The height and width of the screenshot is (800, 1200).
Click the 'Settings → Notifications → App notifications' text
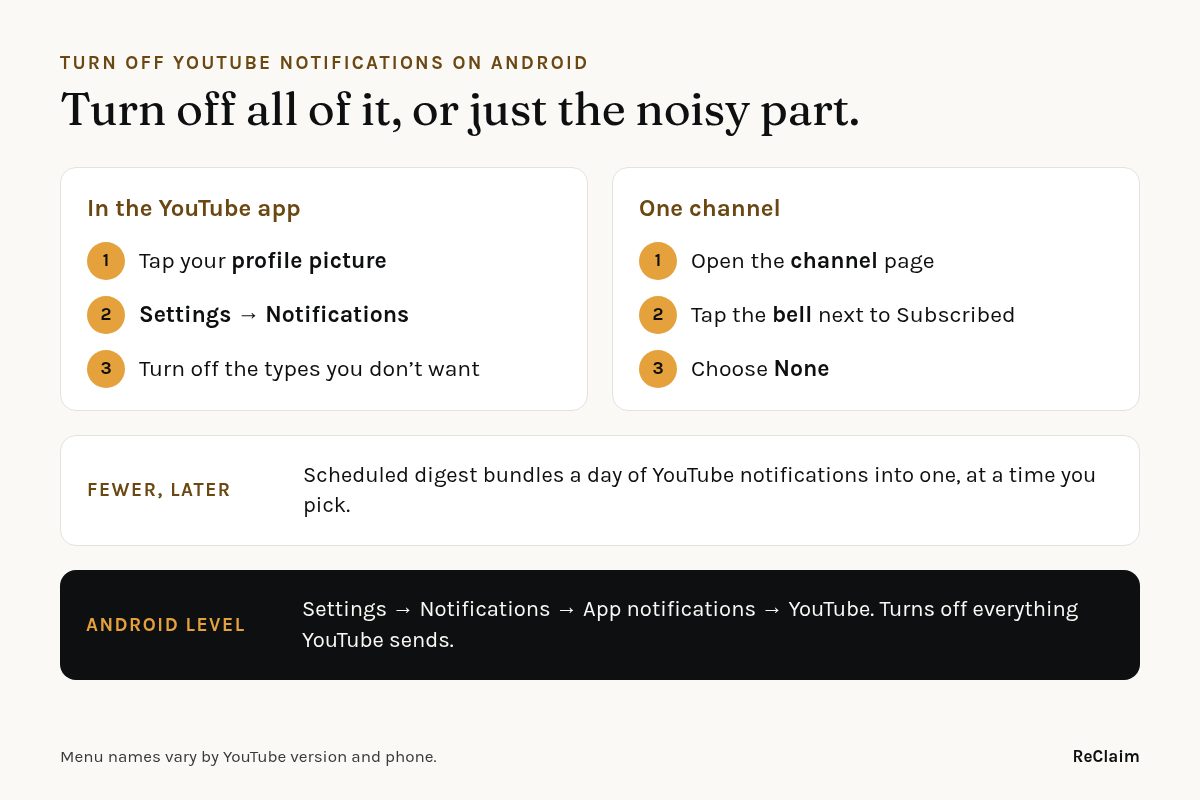click(x=690, y=624)
